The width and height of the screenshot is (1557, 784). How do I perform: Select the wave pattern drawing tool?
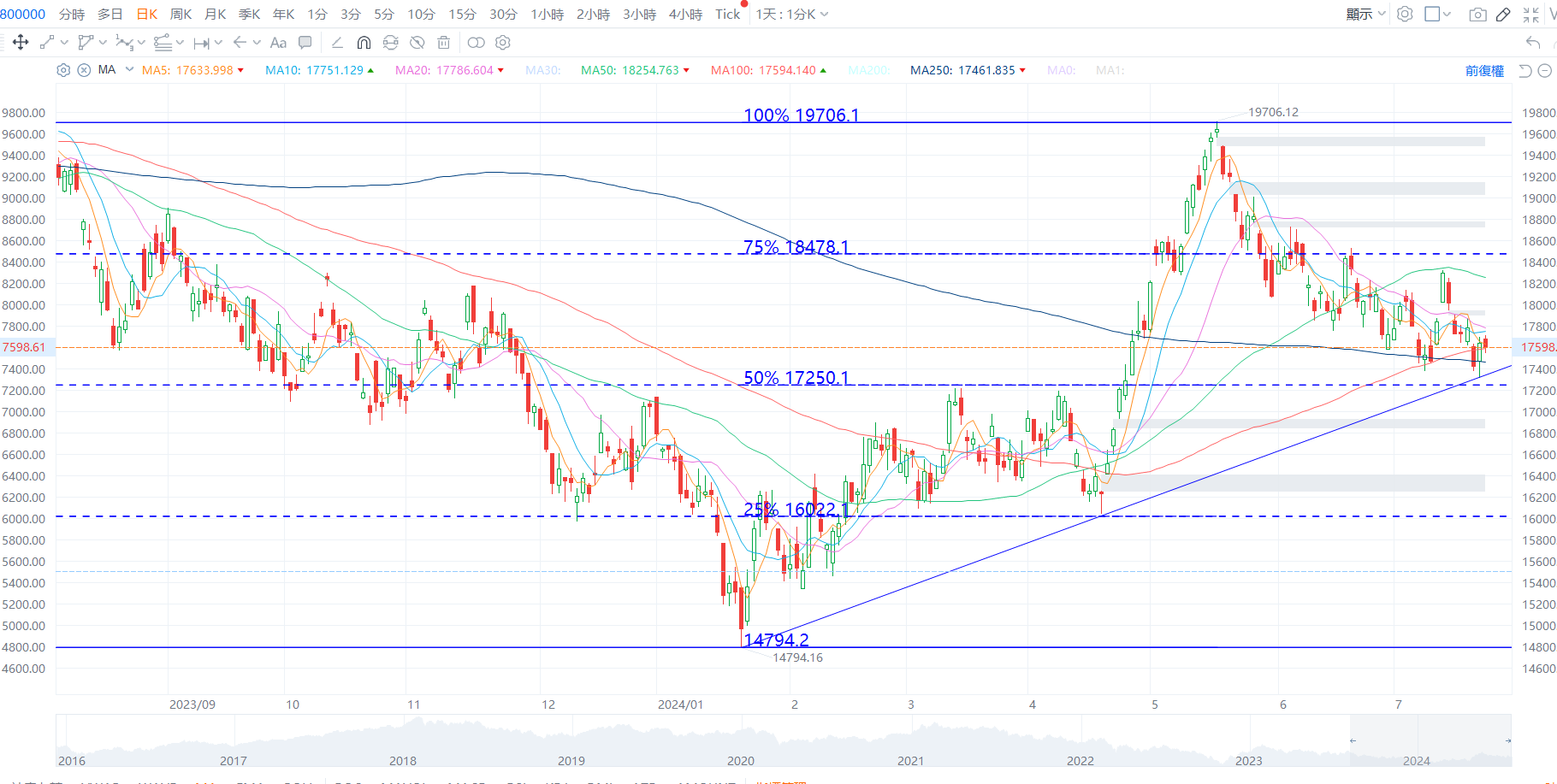pos(124,42)
